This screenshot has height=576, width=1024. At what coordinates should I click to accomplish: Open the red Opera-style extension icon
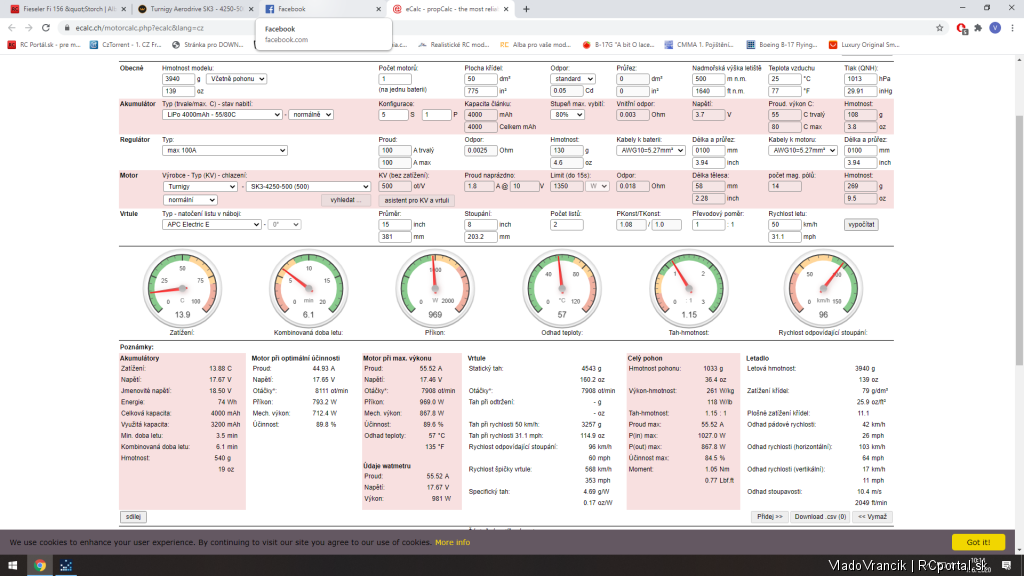(x=961, y=28)
